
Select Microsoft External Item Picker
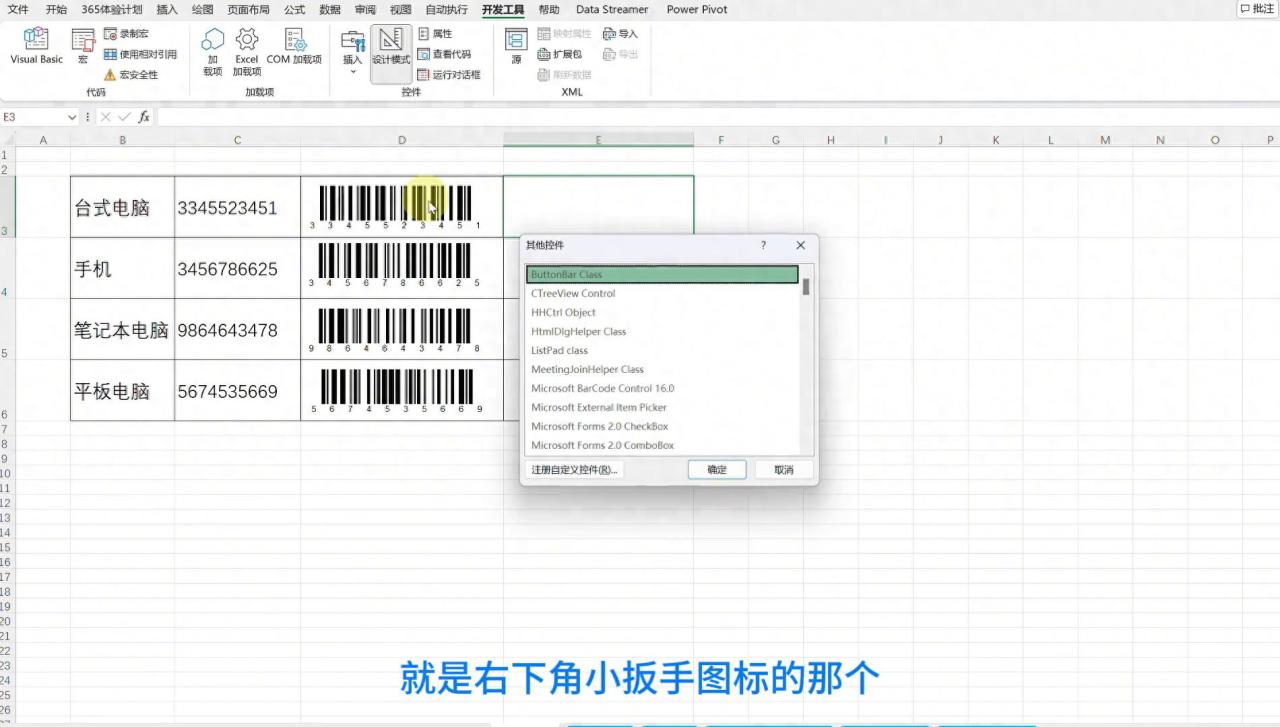point(662,407)
